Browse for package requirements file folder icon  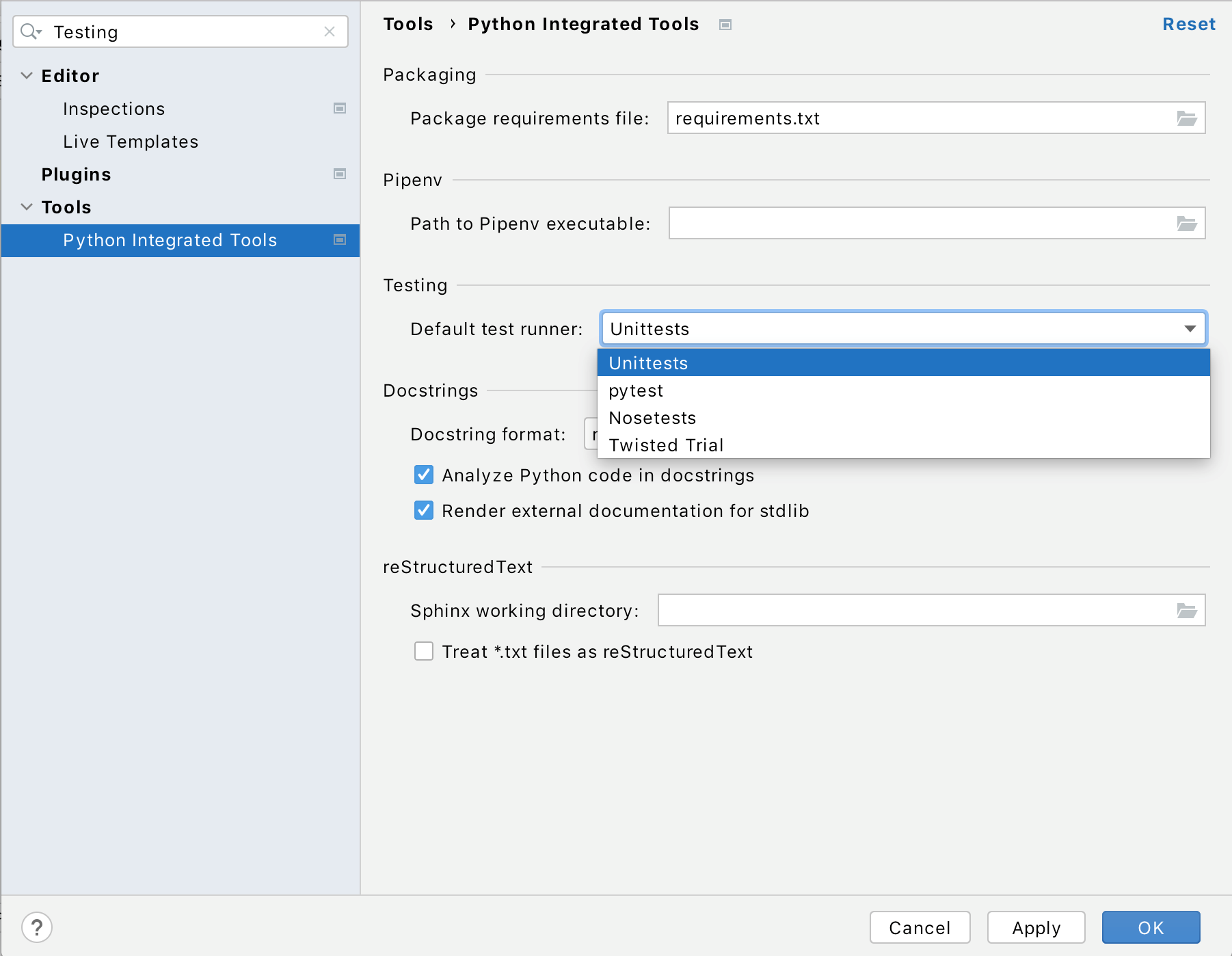click(1186, 118)
